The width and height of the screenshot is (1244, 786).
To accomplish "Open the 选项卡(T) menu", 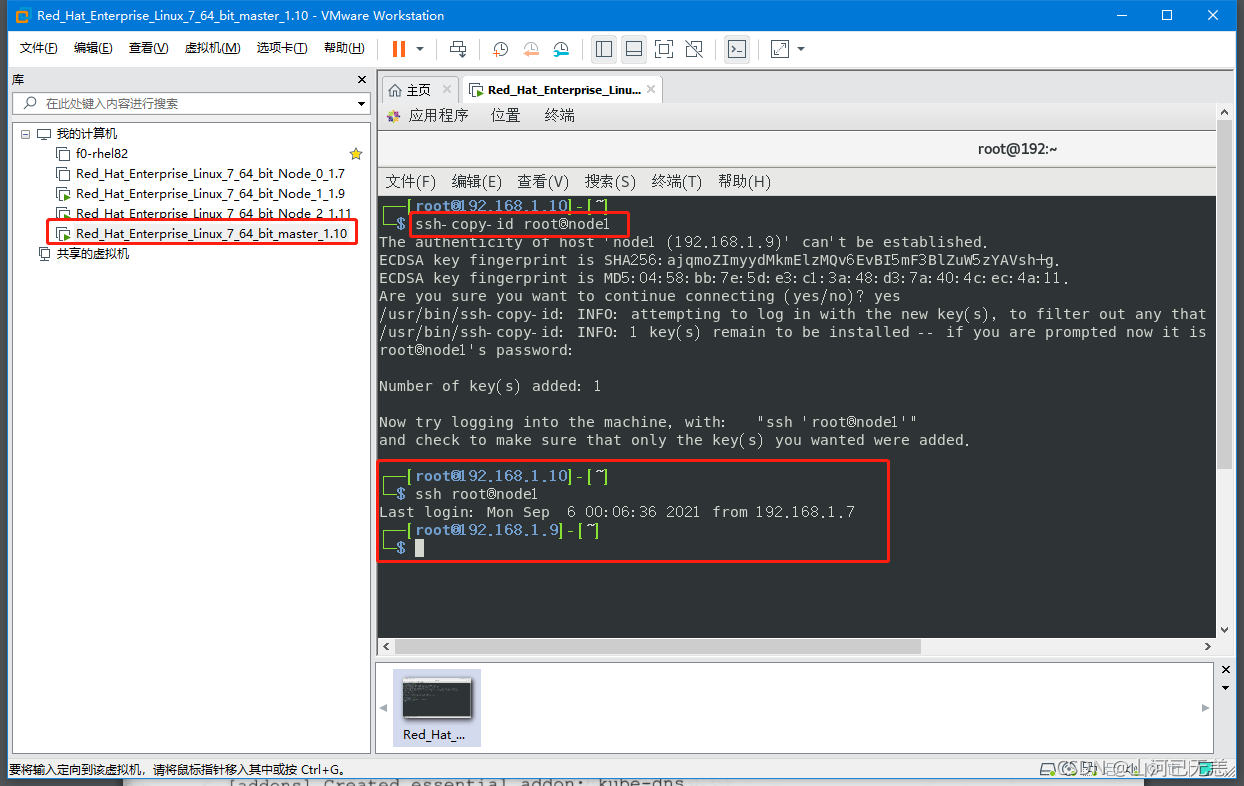I will point(282,49).
